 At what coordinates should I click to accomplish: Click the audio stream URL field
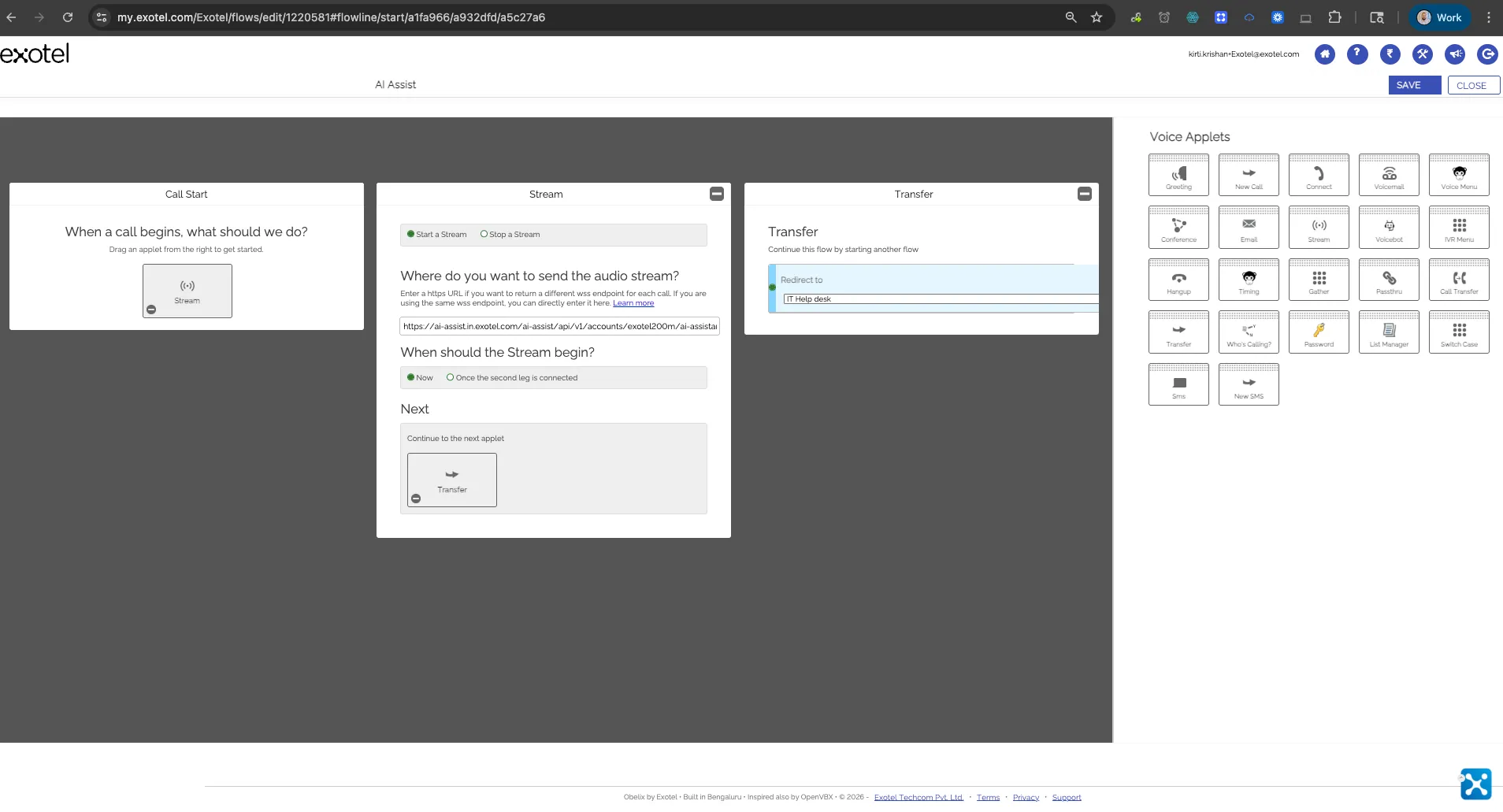click(x=559, y=326)
